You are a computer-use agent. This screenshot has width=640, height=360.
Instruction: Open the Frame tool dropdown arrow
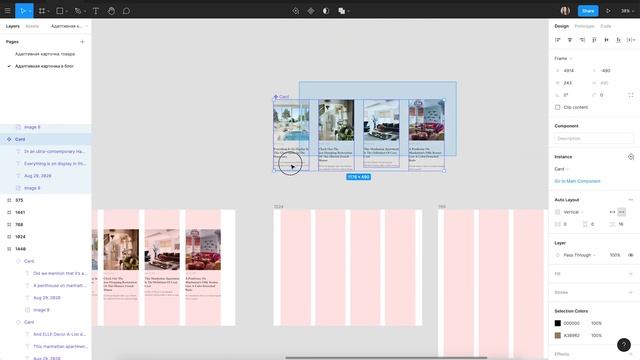click(x=48, y=11)
